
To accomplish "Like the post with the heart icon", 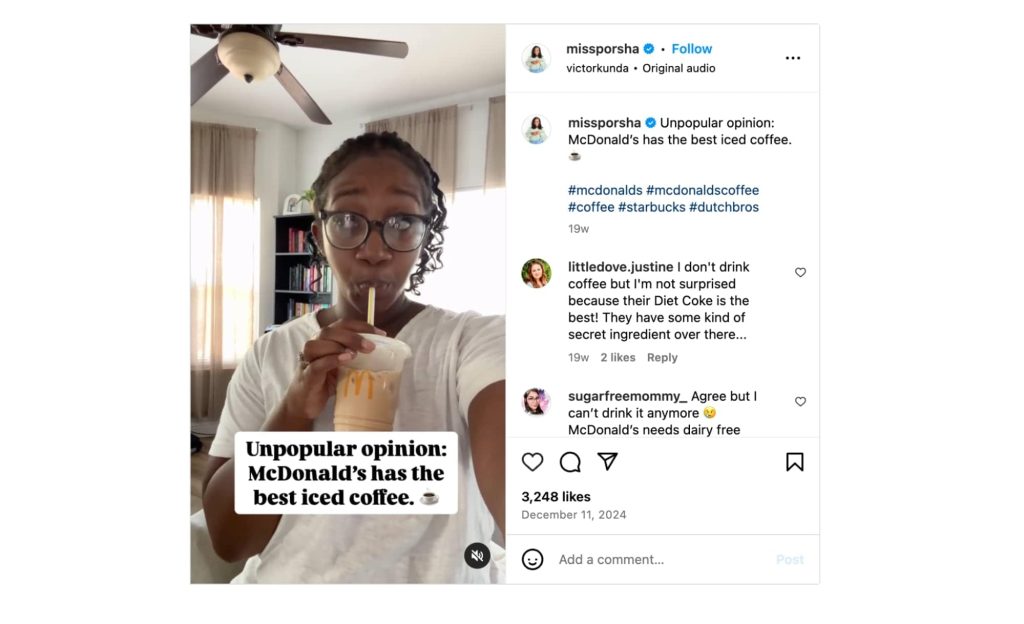I will click(x=533, y=462).
